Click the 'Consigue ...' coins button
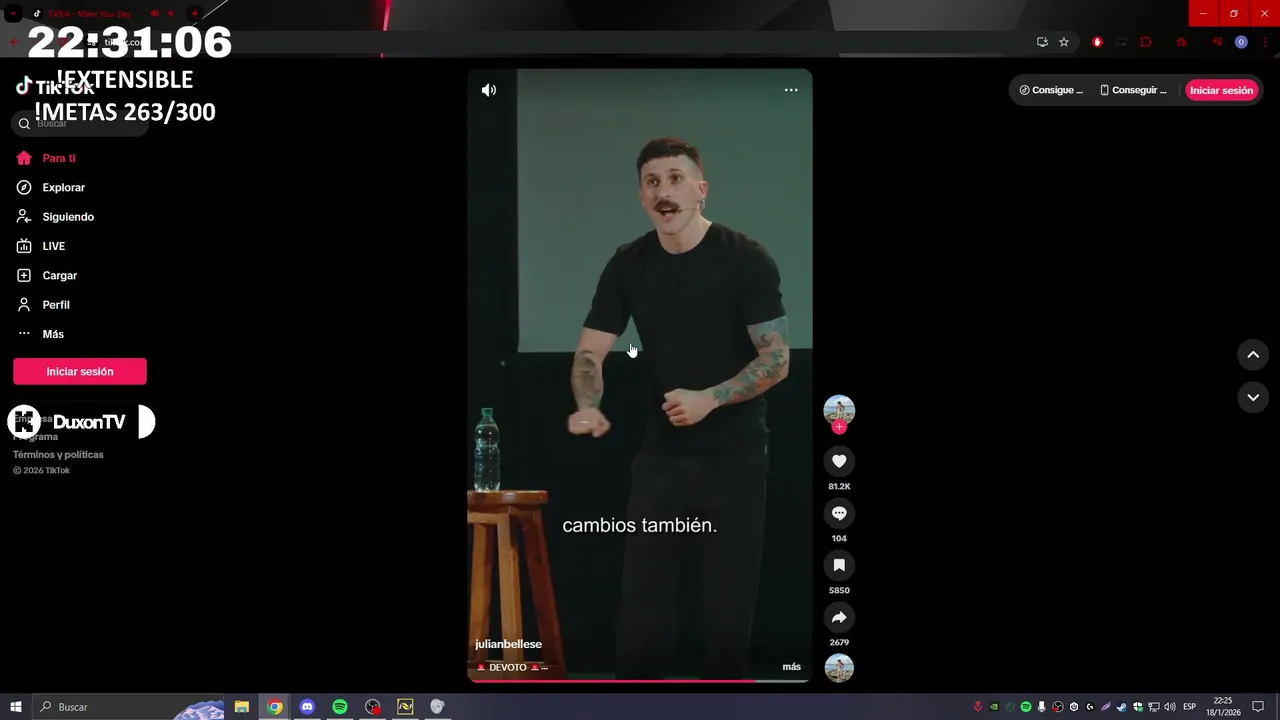Image resolution: width=1280 pixels, height=720 pixels. click(1051, 90)
